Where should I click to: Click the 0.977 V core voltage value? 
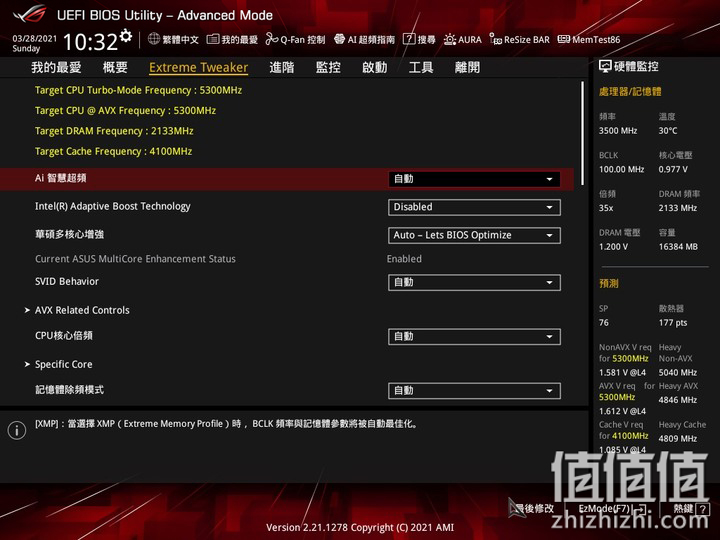(x=673, y=169)
